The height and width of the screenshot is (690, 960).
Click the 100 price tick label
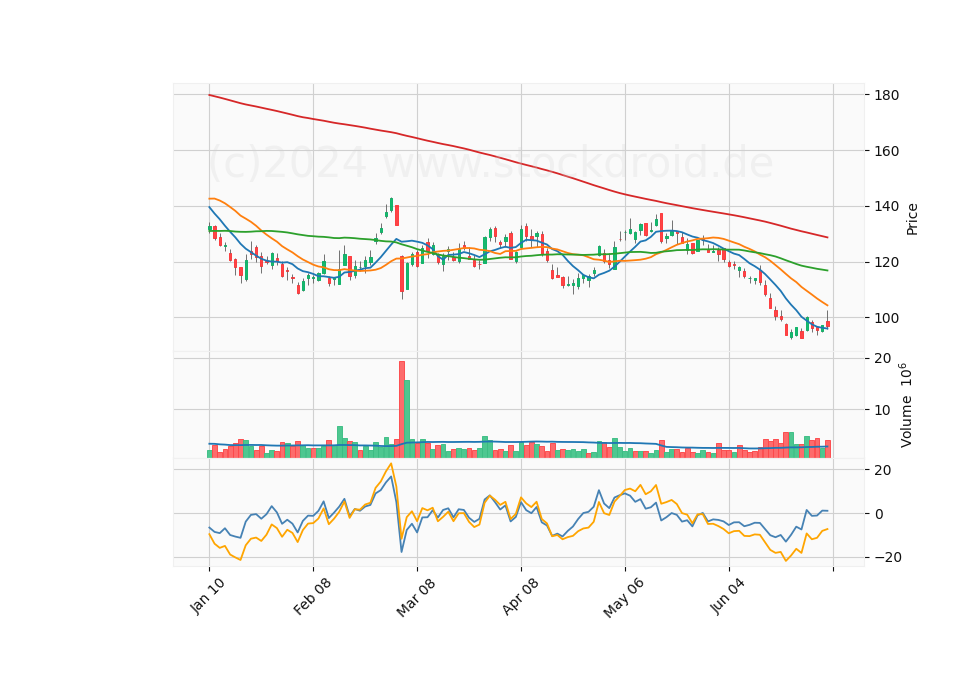point(887,318)
